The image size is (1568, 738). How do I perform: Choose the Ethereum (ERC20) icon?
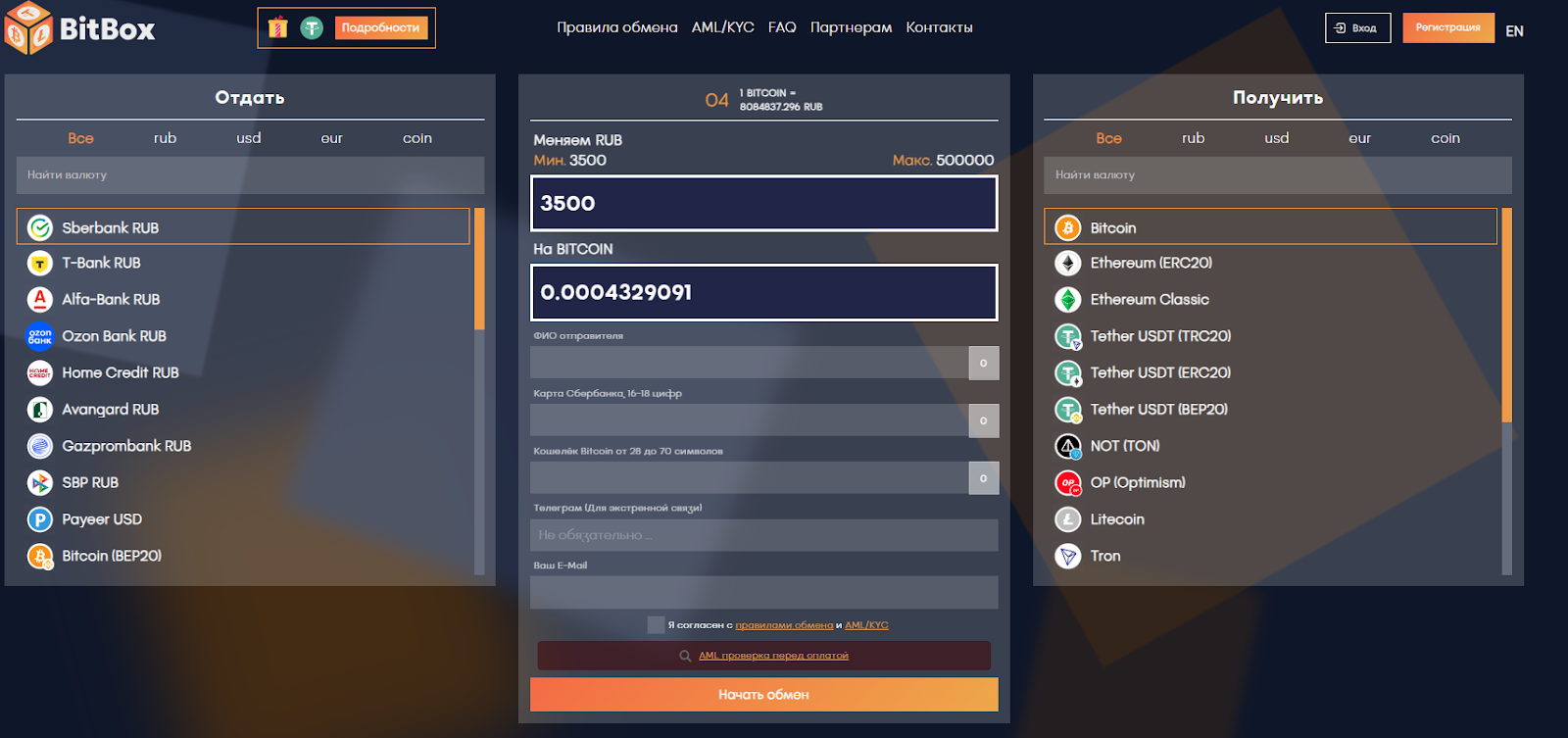pos(1068,263)
